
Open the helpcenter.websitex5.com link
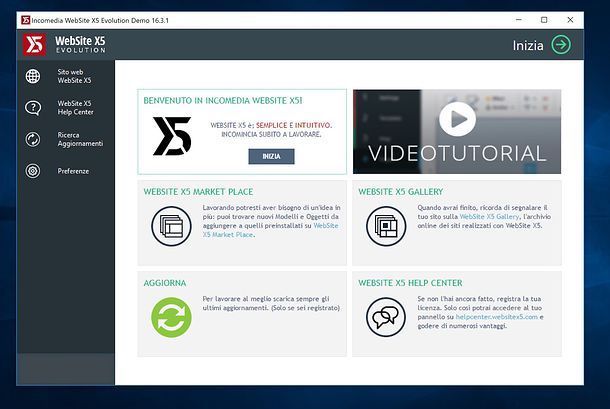(496, 317)
